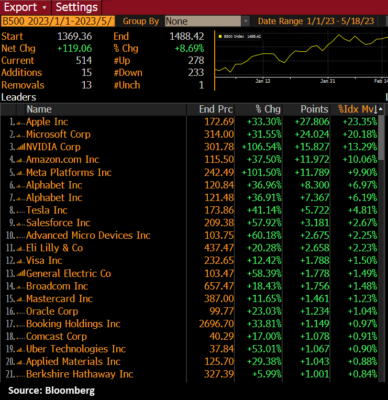Select the Broadcom Inc row name
Image resolution: width=388 pixels, height=400 pixels.
pos(57,286)
